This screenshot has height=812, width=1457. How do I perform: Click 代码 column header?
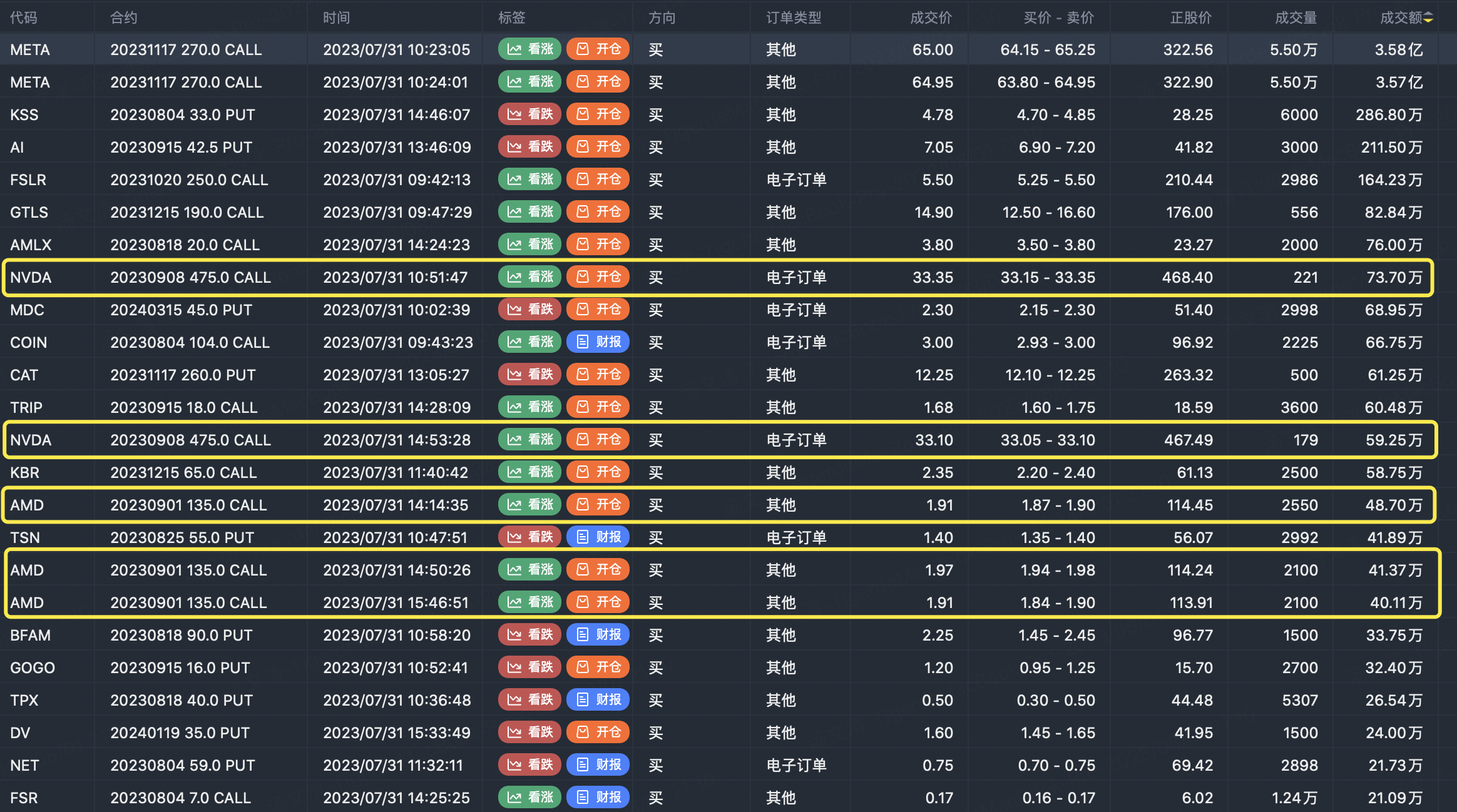(24, 18)
